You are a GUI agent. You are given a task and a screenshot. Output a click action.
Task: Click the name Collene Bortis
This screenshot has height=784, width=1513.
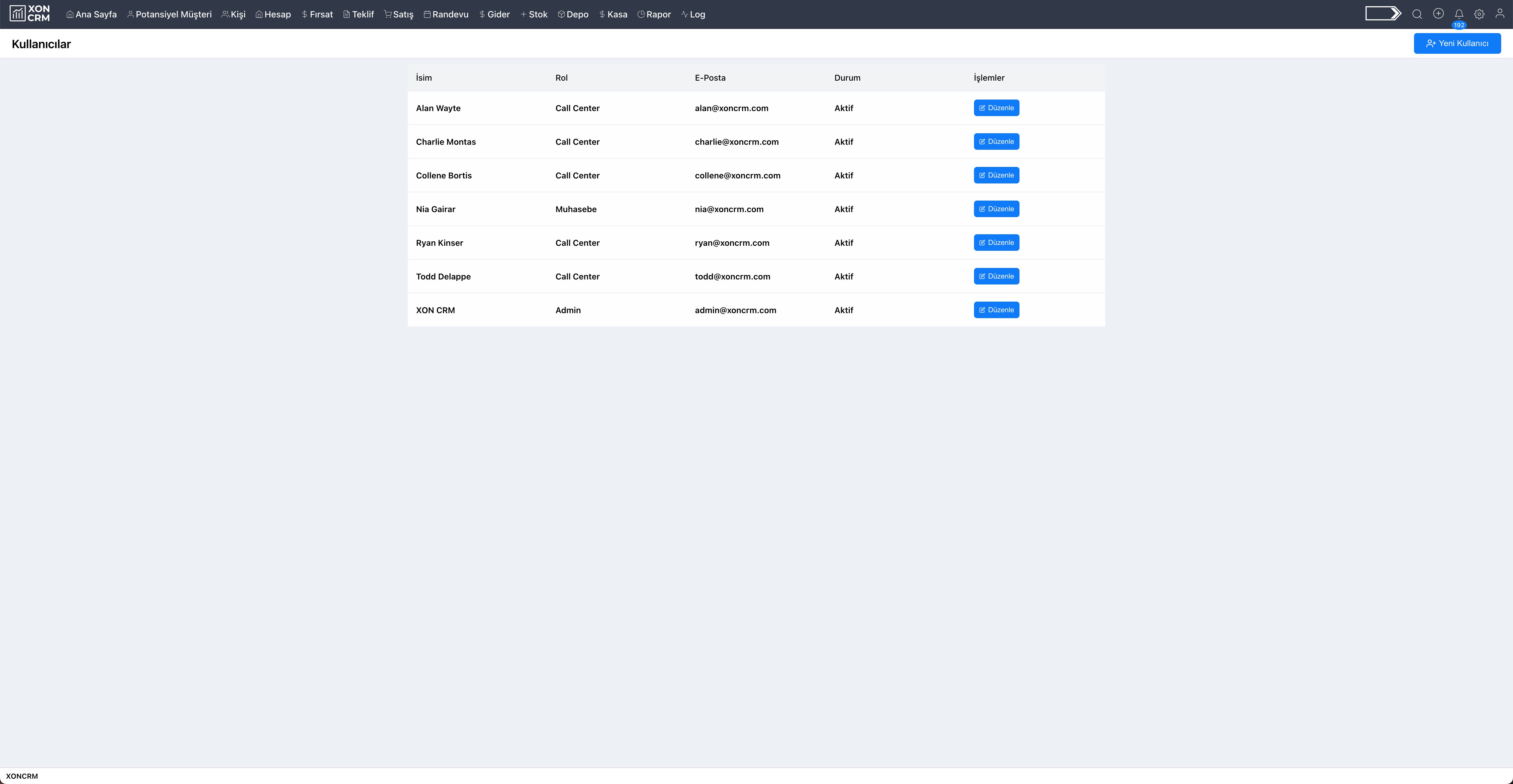pos(444,175)
